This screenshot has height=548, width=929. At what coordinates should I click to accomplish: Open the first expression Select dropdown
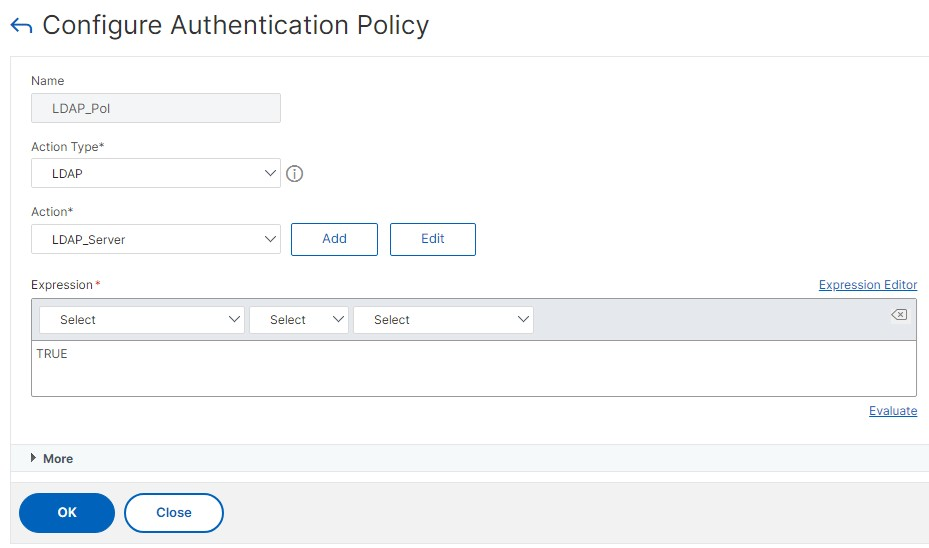(142, 320)
